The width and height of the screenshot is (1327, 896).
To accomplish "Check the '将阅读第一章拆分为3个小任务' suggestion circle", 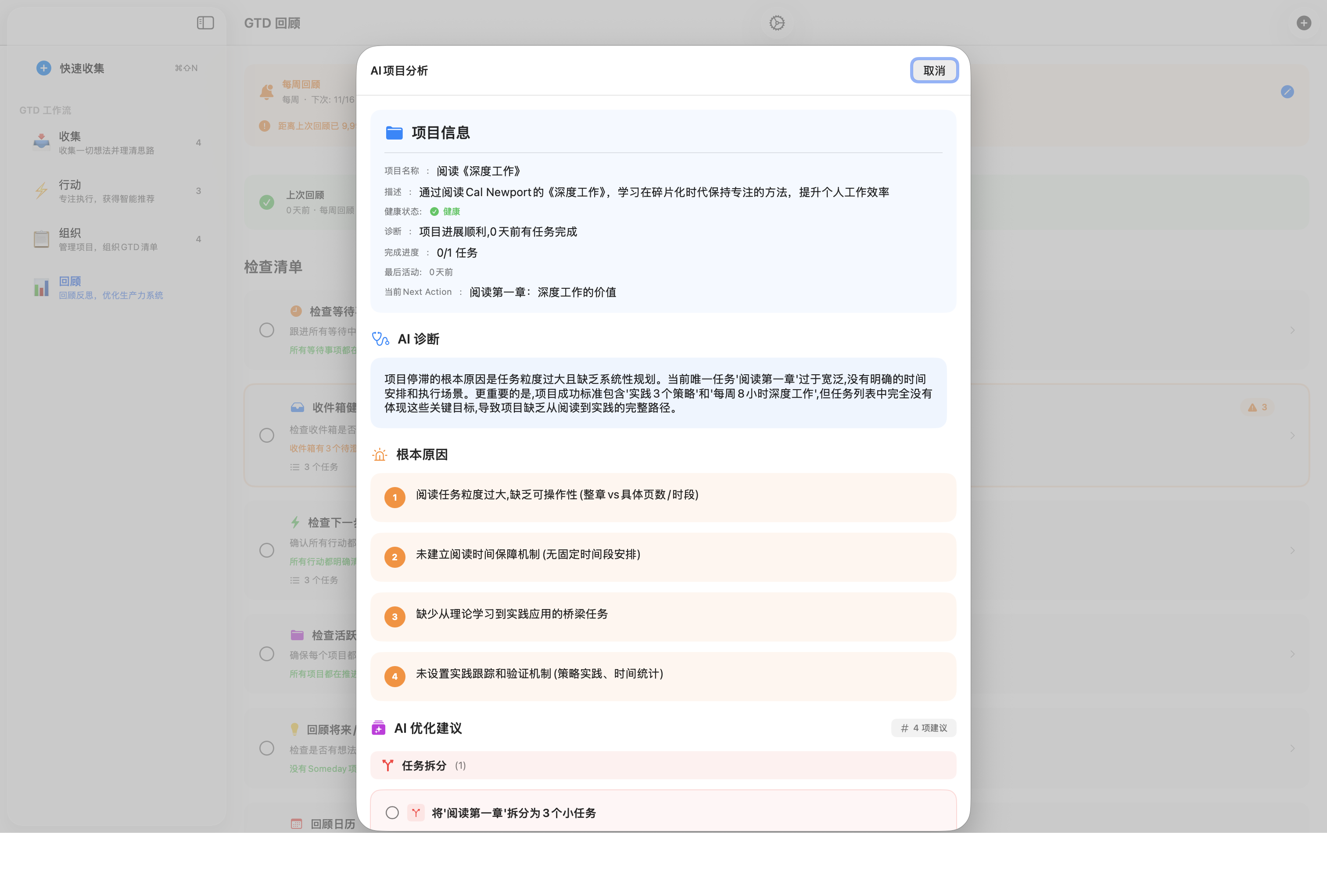I will pos(392,813).
